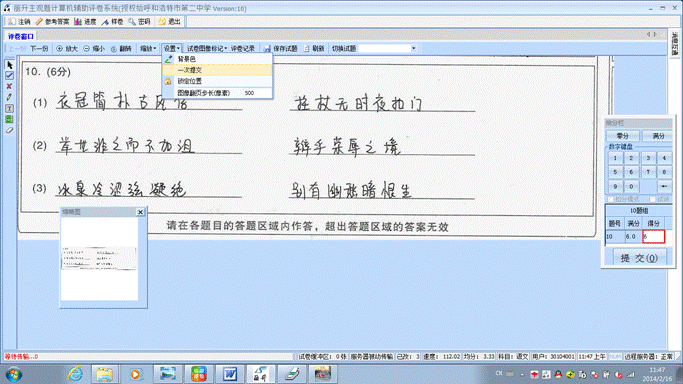Expand the 试卷图像标记 dropdown
Screen dimensions: 683x384
(207, 49)
